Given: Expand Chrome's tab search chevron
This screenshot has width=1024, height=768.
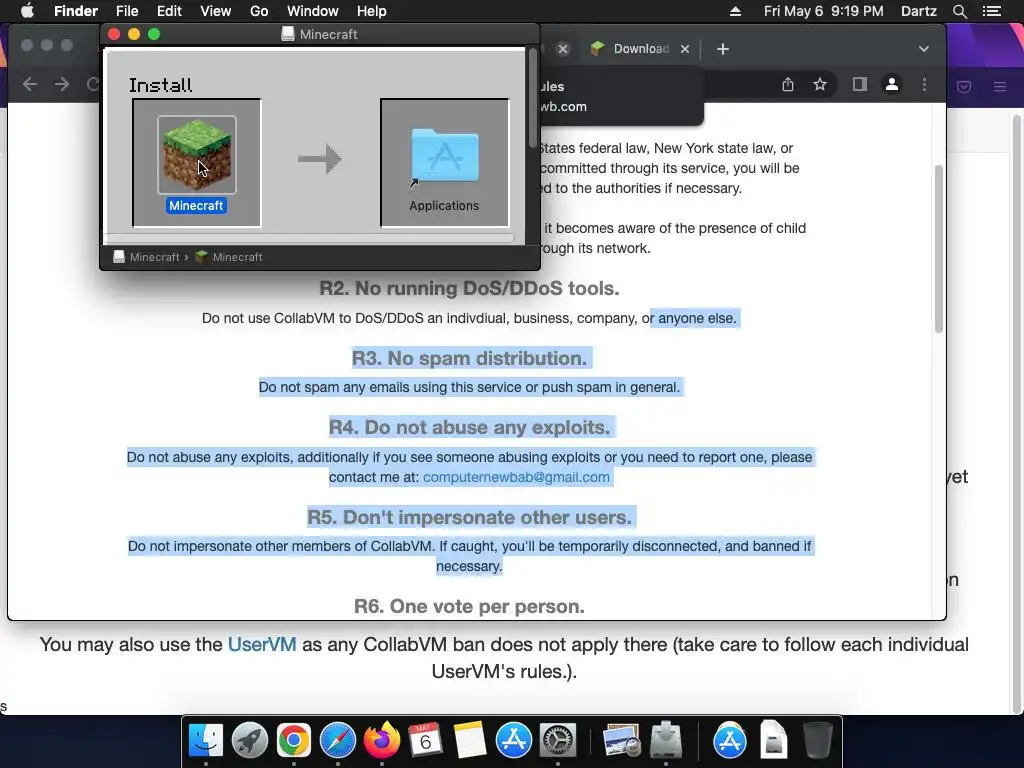Looking at the screenshot, I should click(923, 48).
